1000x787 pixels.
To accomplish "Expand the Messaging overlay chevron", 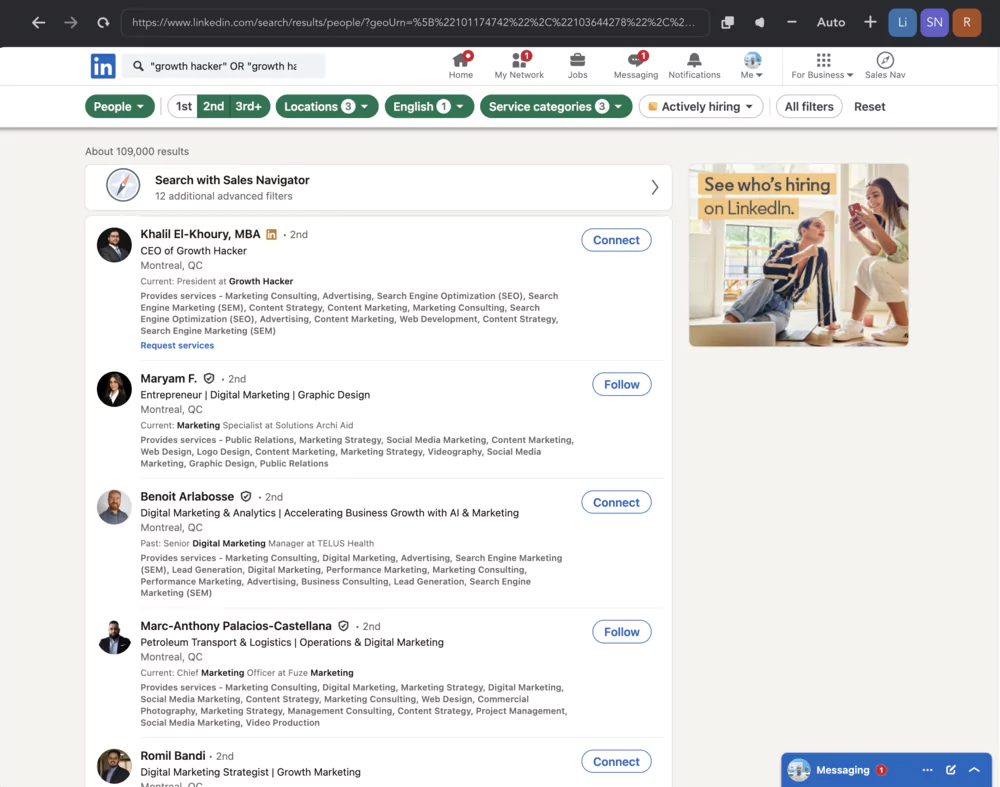I will click(x=974, y=770).
